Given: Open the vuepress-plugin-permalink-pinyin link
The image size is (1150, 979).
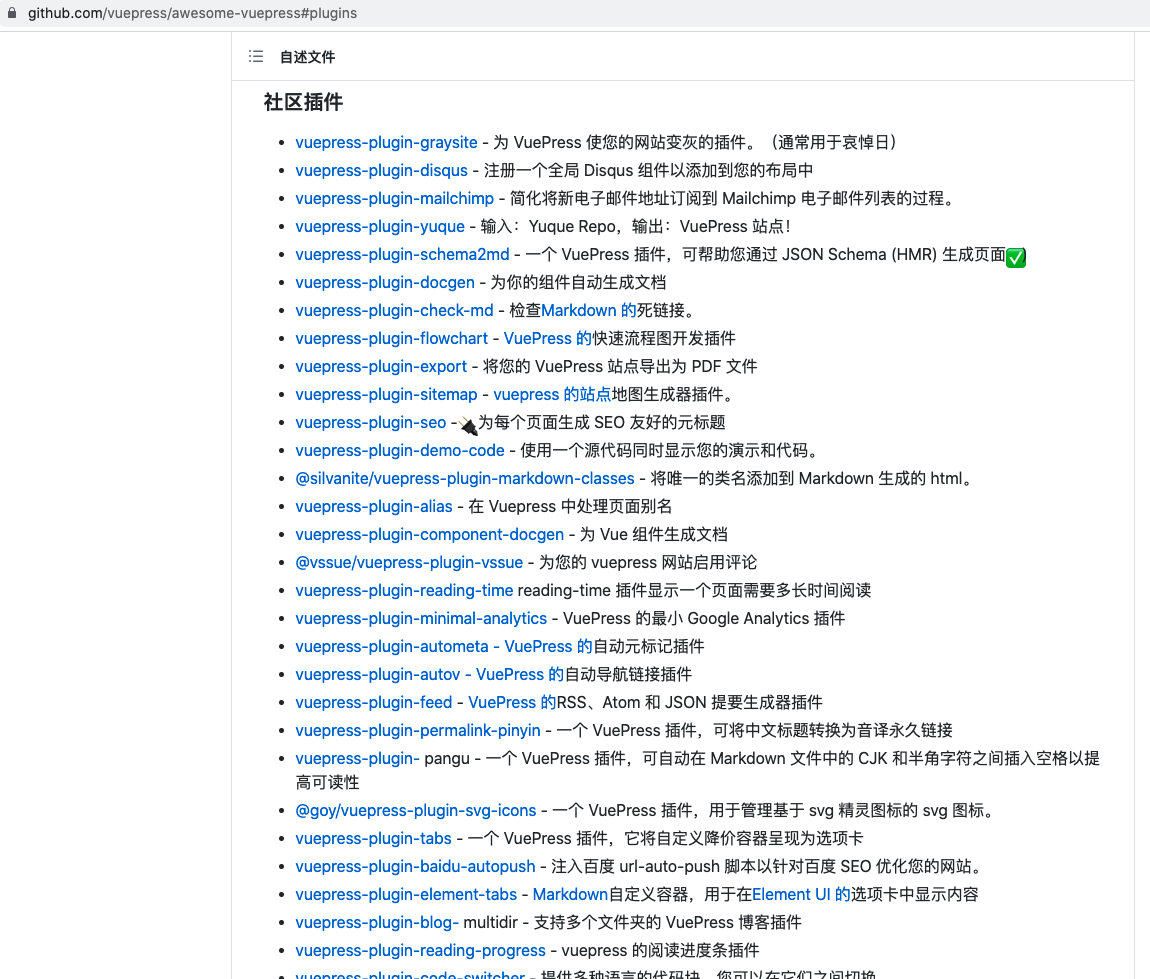Looking at the screenshot, I should point(418,730).
